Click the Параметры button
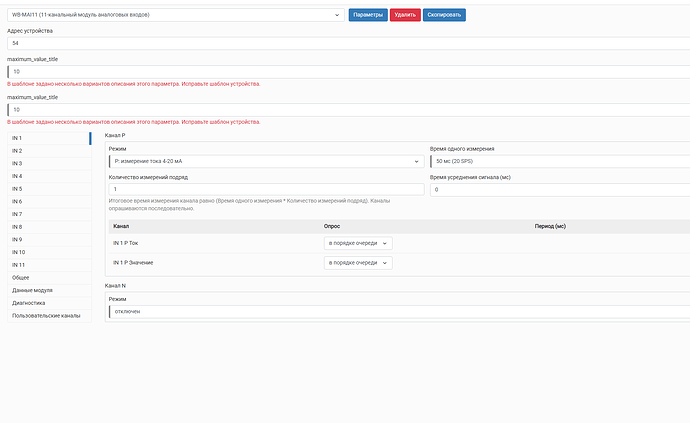The image size is (690, 423). (x=368, y=15)
